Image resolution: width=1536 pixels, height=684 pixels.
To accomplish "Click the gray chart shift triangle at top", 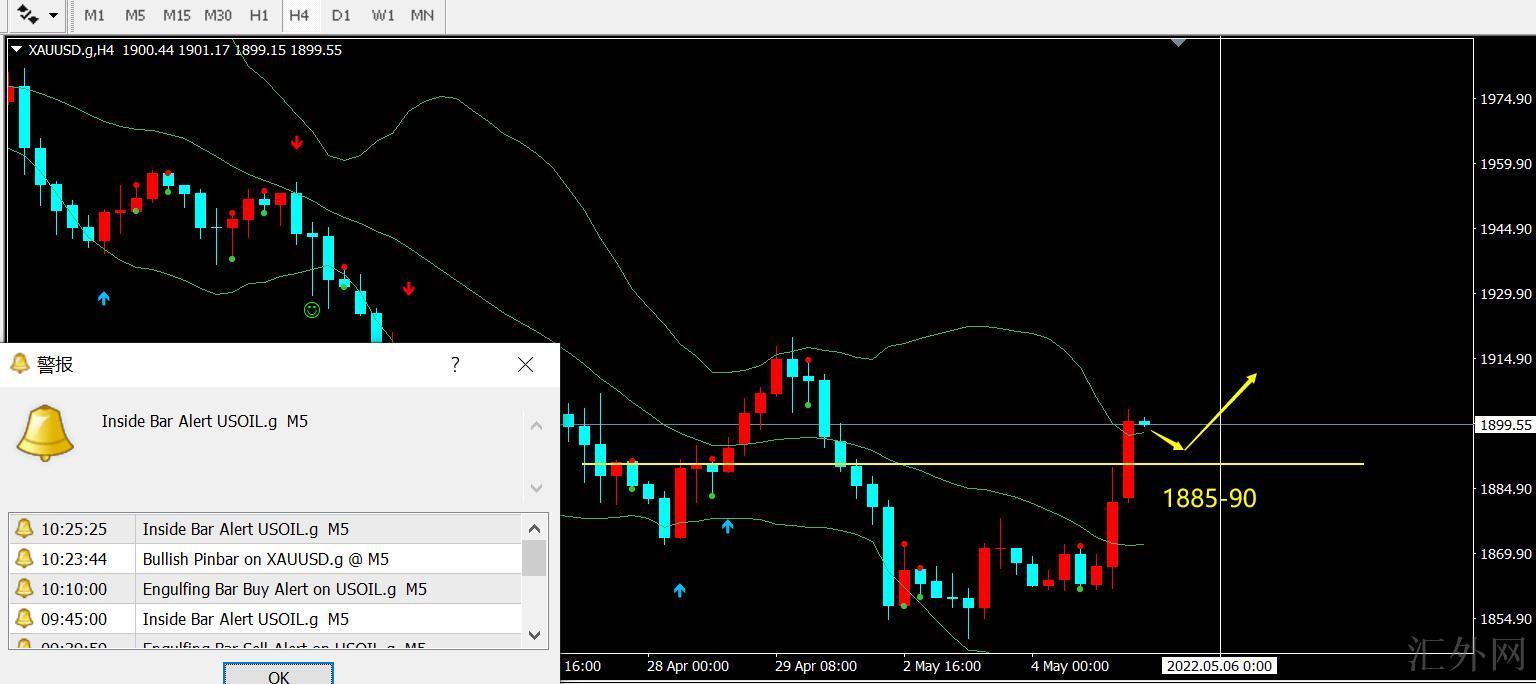I will [1179, 43].
